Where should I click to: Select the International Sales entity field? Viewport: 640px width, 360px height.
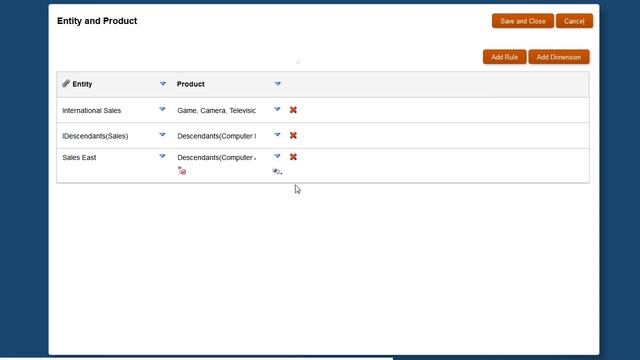[91, 111]
